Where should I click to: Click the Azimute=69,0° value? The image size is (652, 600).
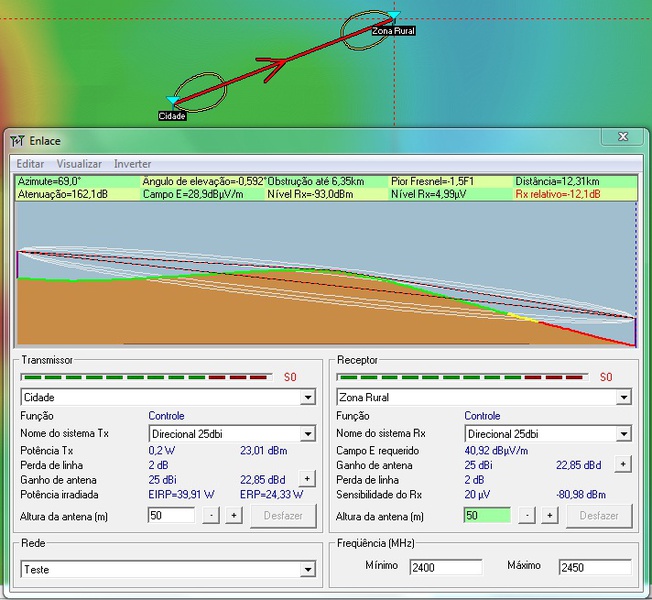click(x=49, y=181)
